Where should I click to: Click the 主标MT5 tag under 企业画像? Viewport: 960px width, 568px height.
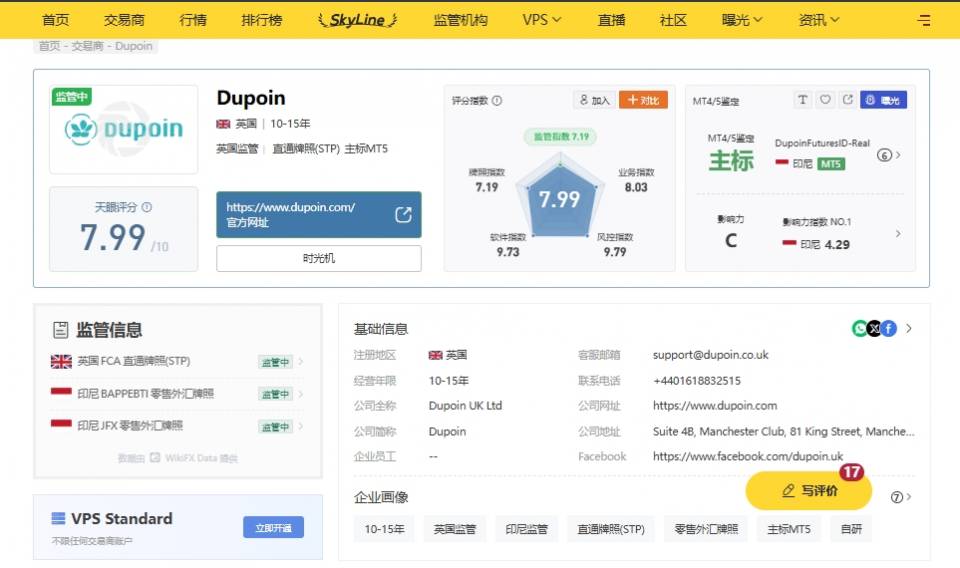[789, 529]
